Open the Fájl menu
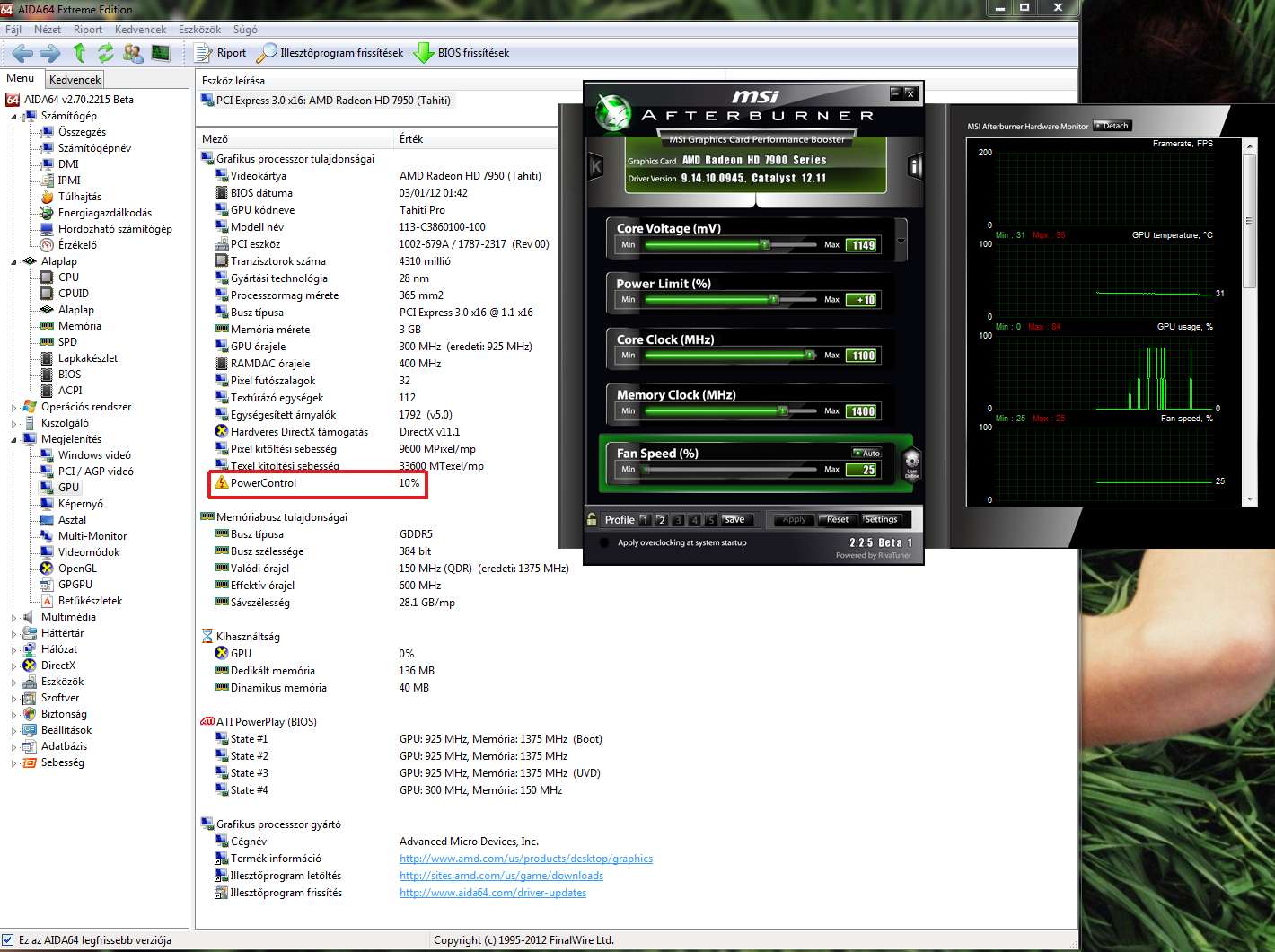 (x=13, y=30)
